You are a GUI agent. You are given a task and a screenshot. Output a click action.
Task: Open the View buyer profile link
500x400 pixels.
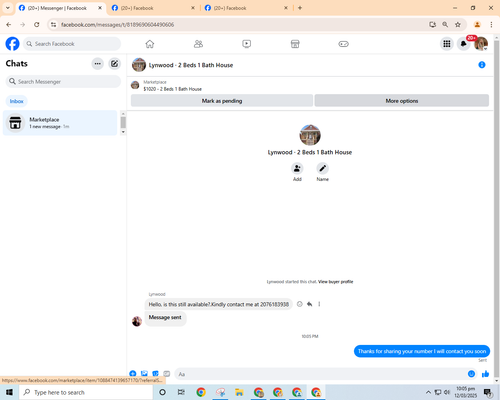[335, 282]
